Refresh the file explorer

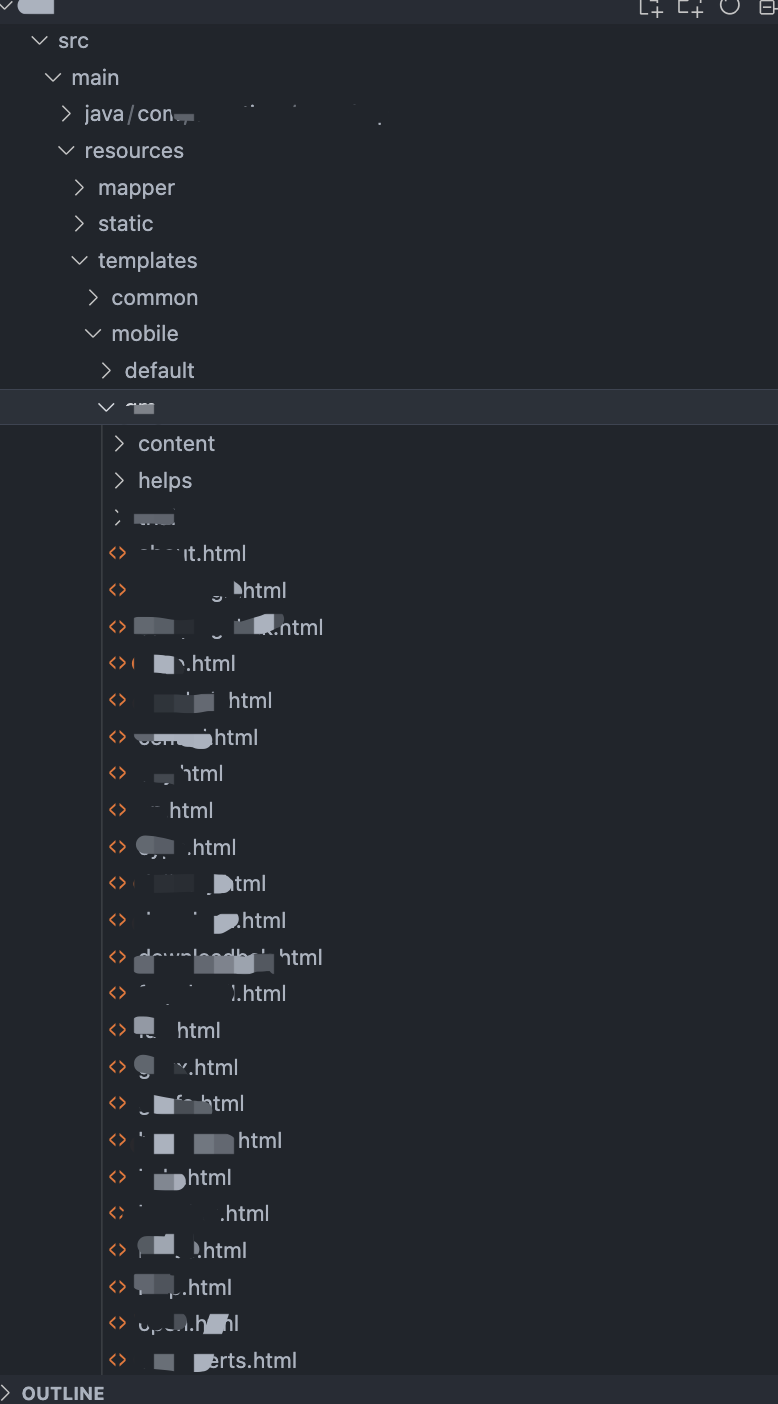click(x=730, y=6)
